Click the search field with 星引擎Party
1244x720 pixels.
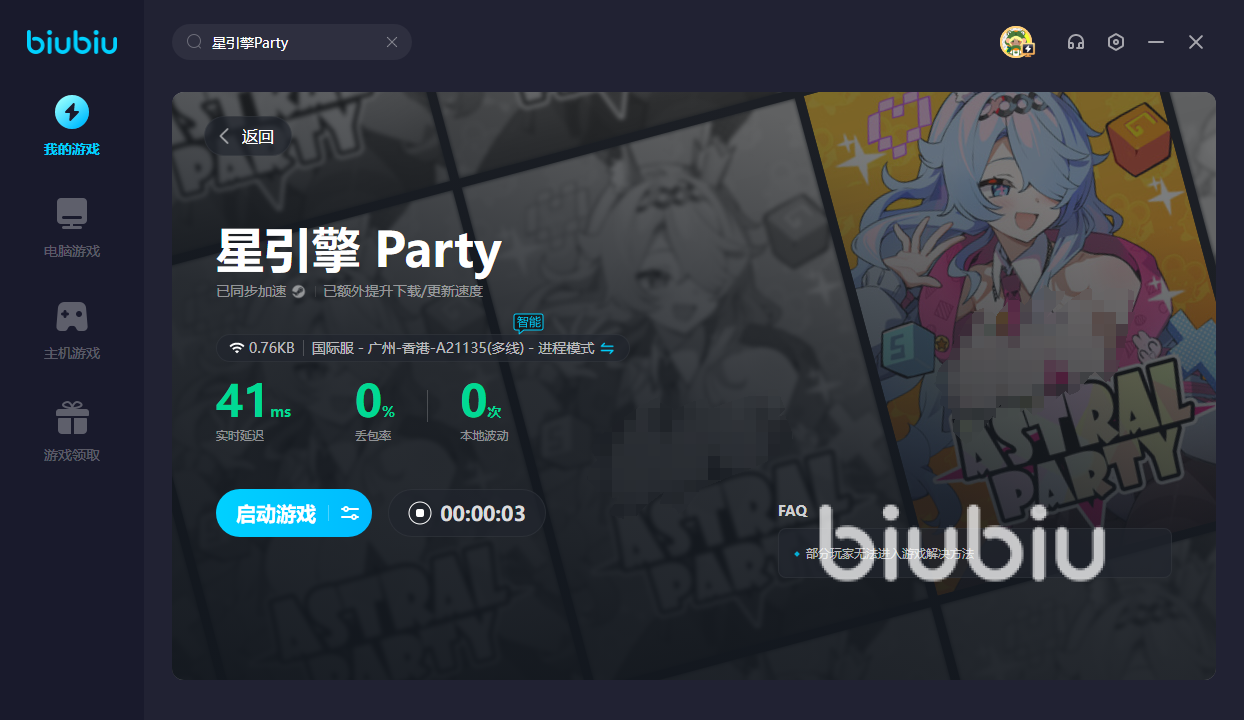tap(292, 42)
